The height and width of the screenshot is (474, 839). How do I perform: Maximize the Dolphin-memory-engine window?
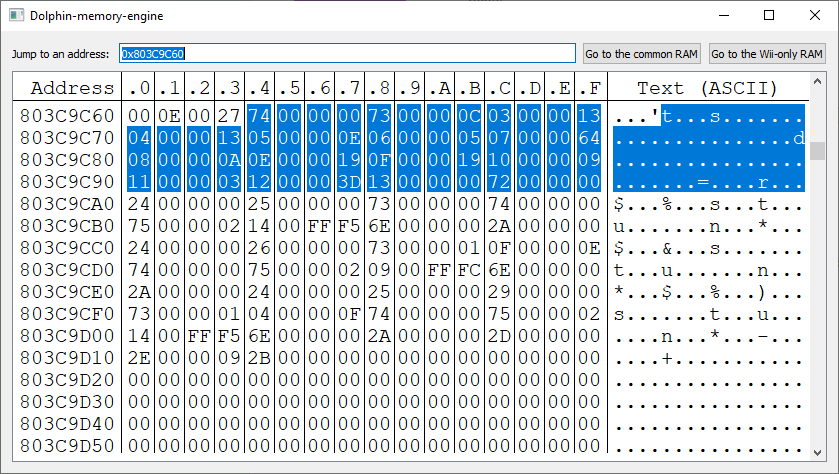pos(769,15)
